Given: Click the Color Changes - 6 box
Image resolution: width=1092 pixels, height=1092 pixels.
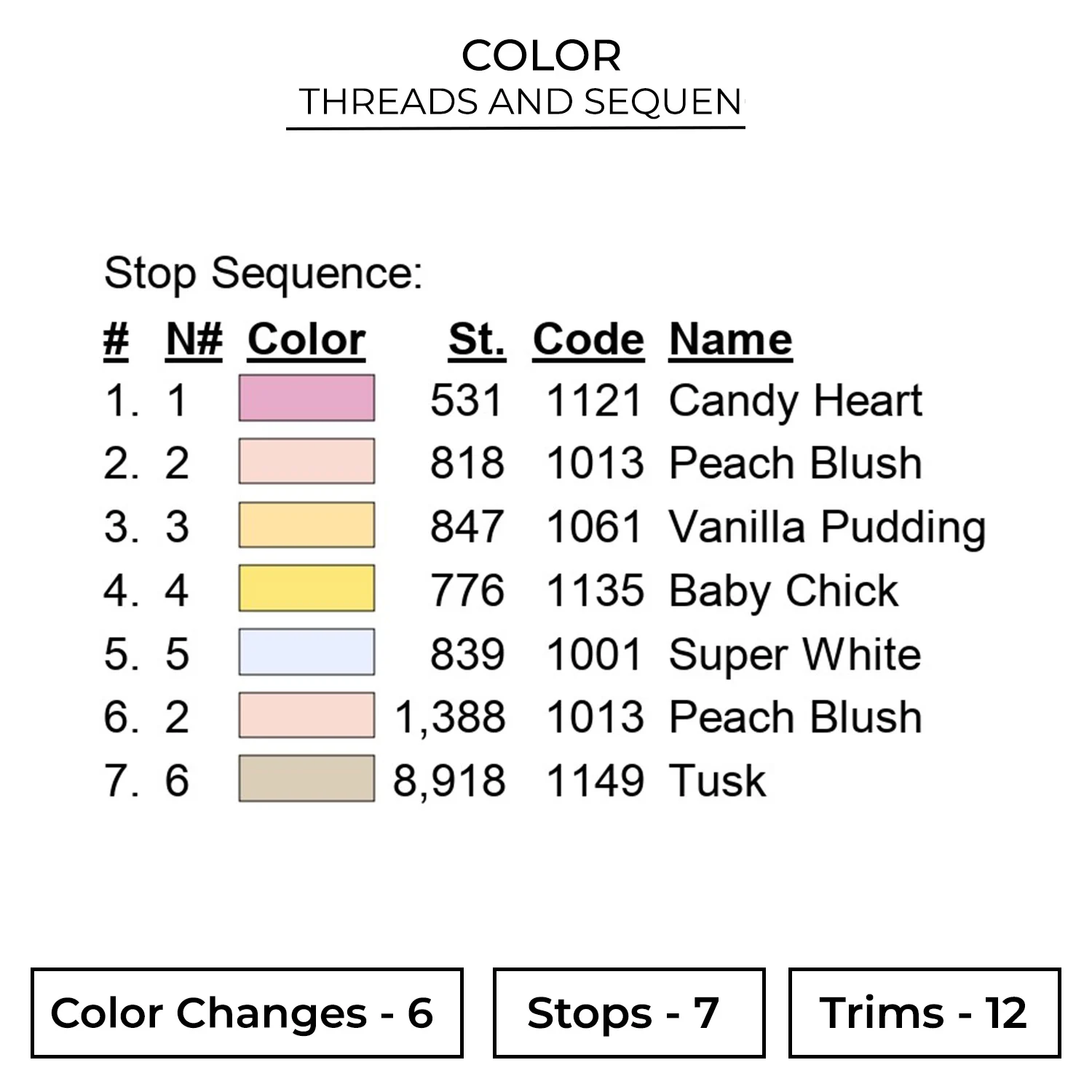Looking at the screenshot, I should click(247, 1013).
